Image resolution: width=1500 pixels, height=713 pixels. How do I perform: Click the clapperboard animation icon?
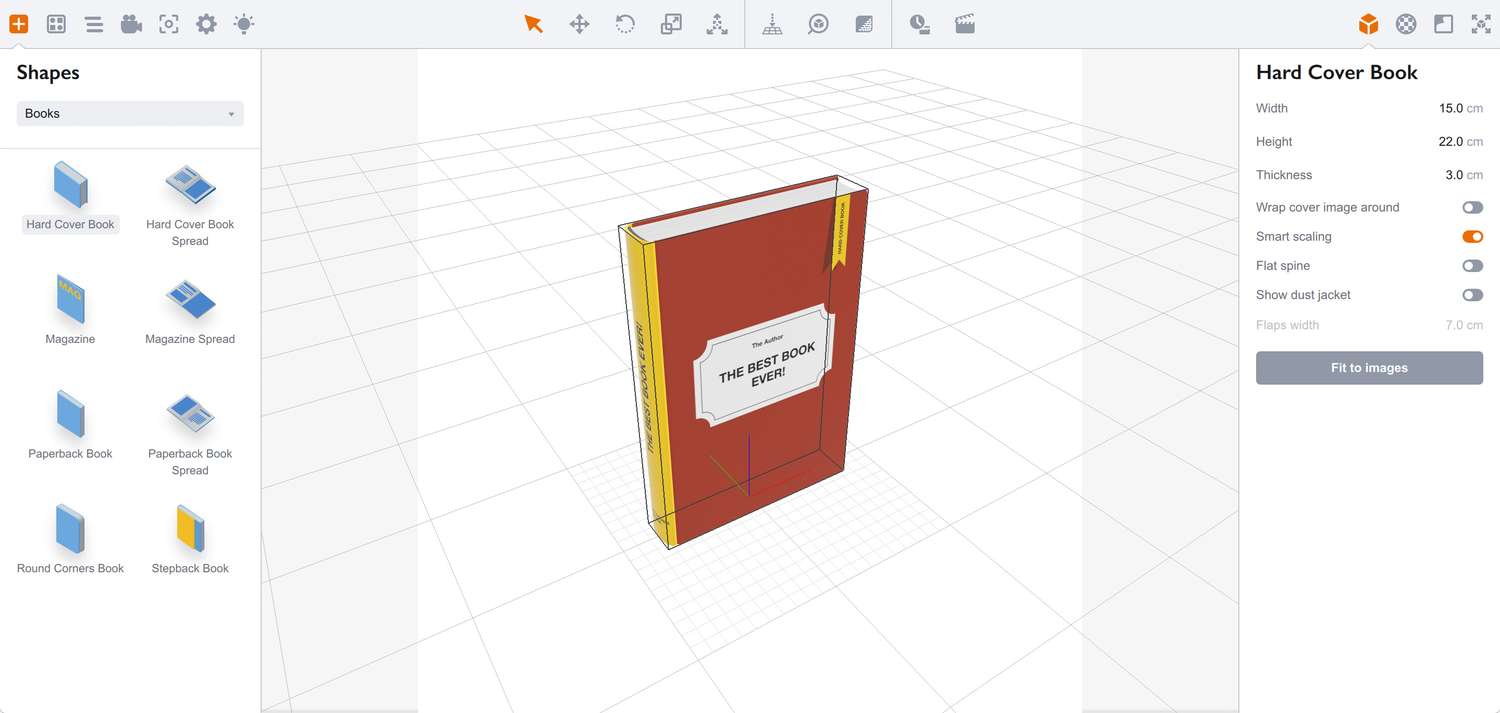(965, 24)
